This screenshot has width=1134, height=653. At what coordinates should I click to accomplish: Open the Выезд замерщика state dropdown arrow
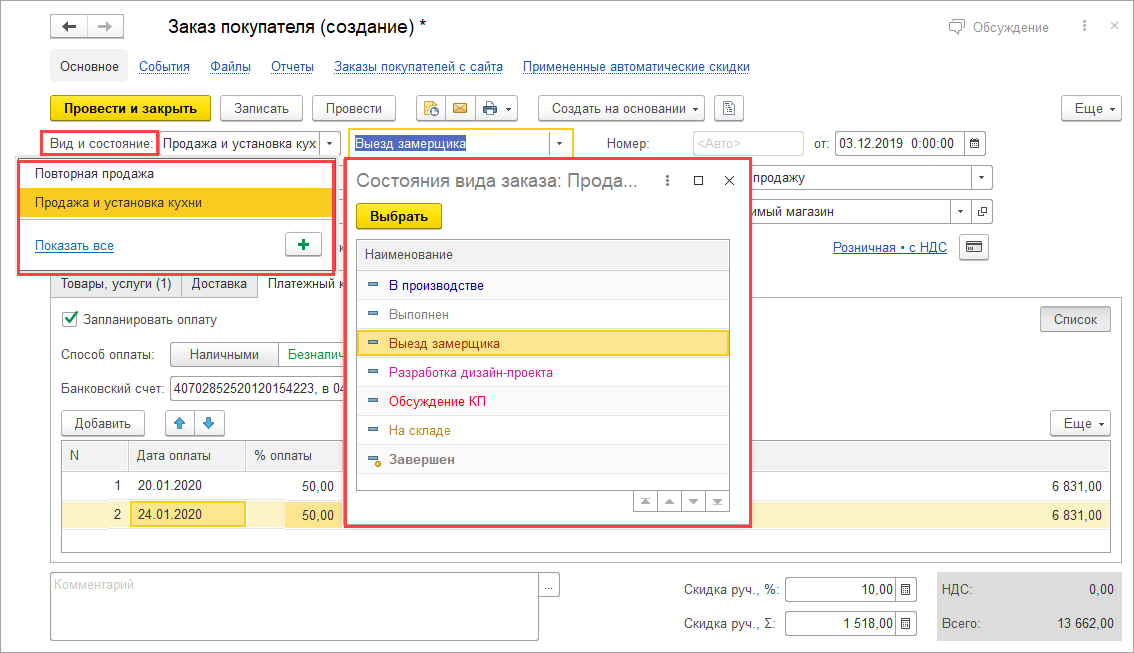pos(559,143)
